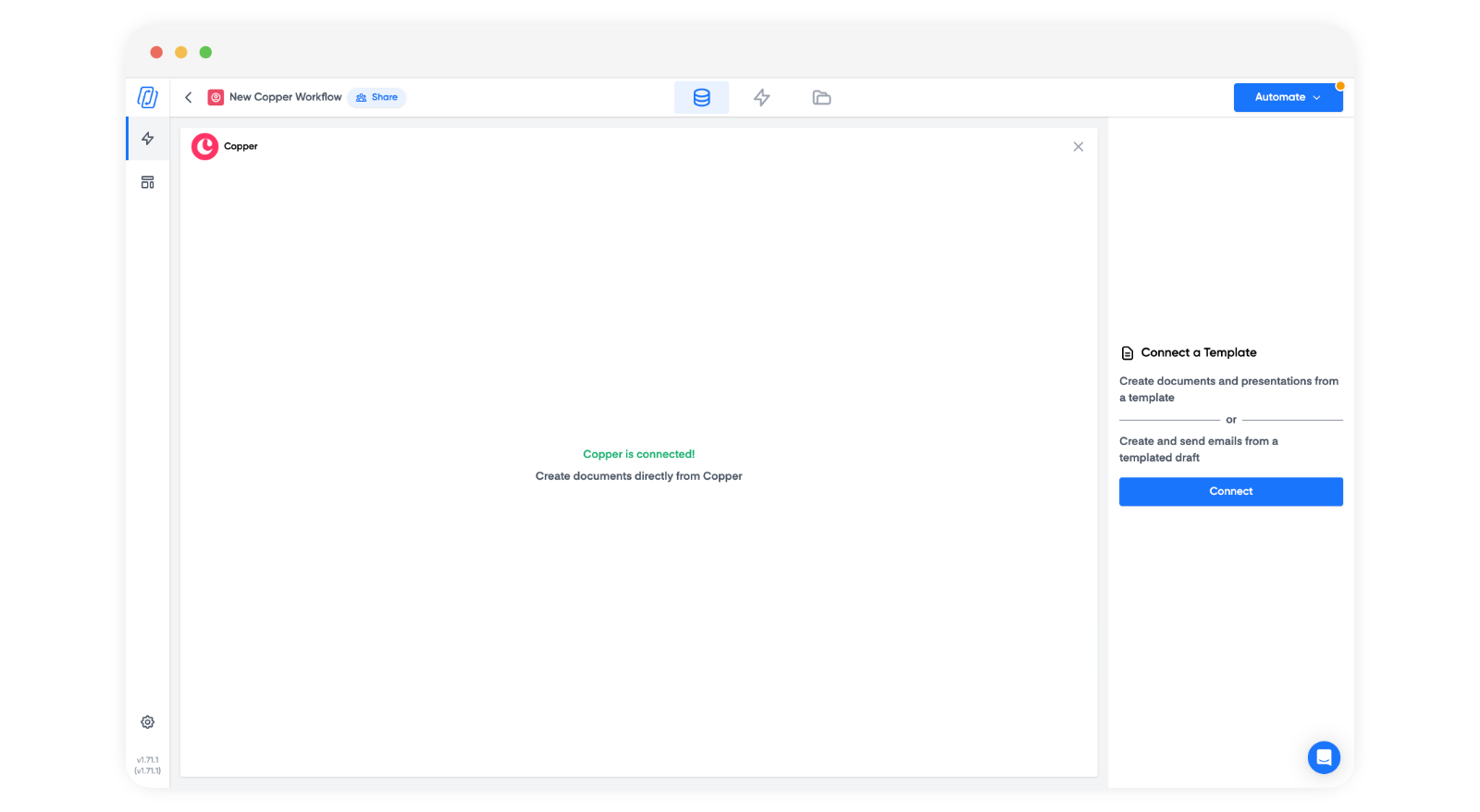The image size is (1480, 812).
Task: Click the green maximize window button
Action: (205, 53)
